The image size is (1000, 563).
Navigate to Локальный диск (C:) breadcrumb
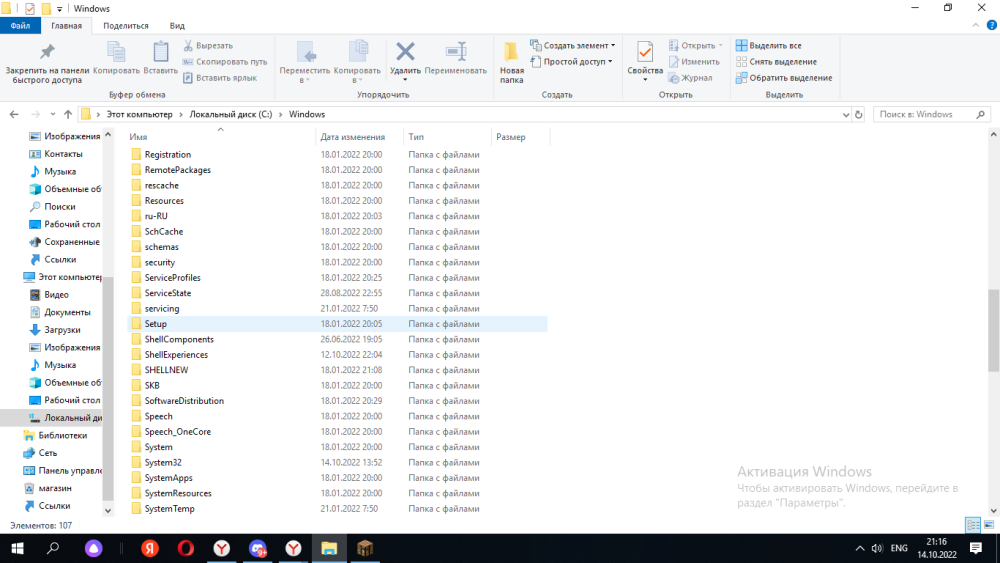231,115
